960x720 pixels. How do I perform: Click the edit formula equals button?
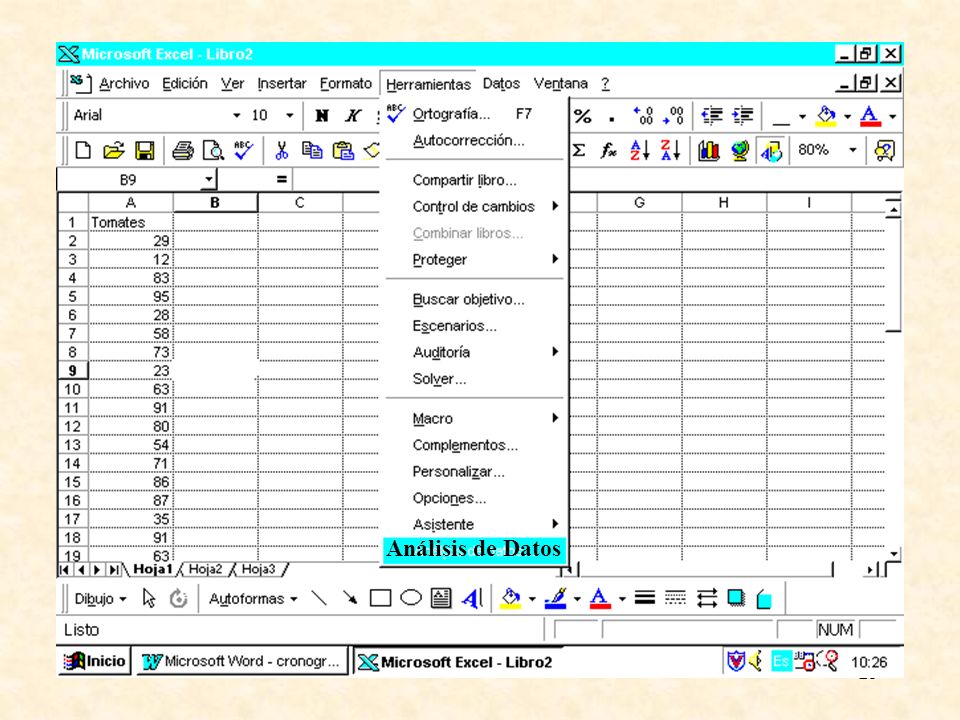(281, 179)
